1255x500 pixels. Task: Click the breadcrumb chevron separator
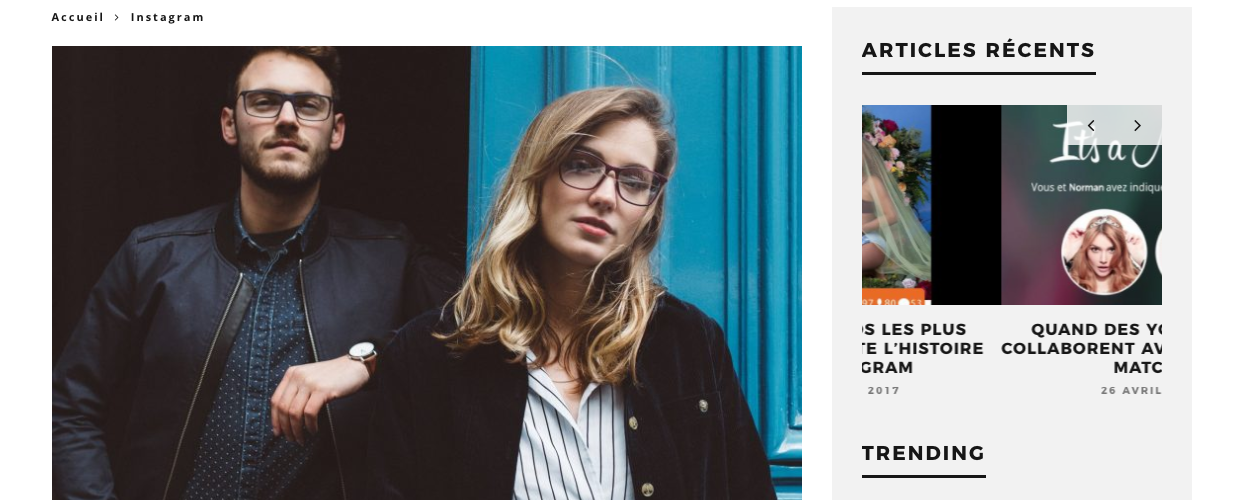click(117, 17)
